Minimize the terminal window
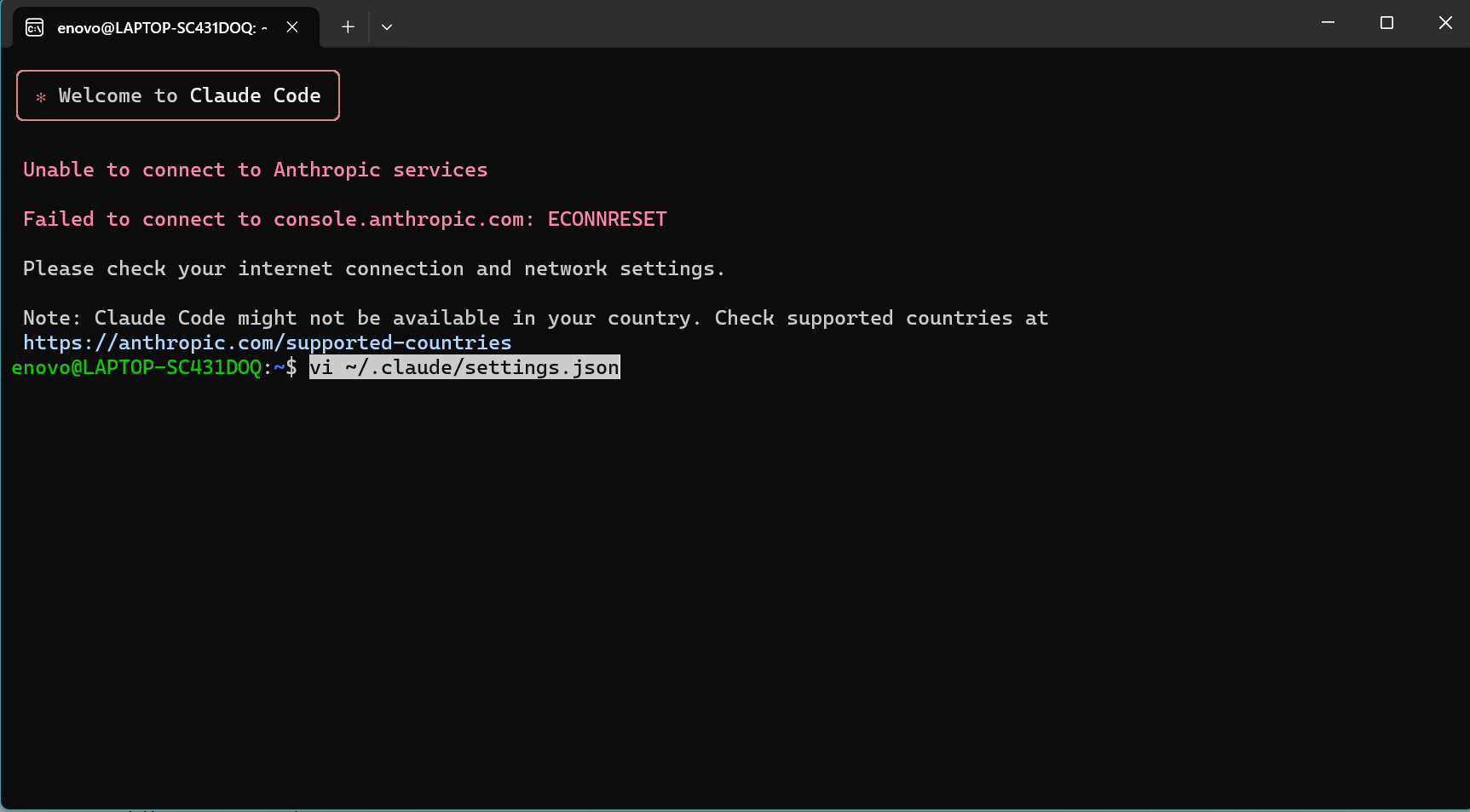The image size is (1470, 812). [x=1328, y=23]
